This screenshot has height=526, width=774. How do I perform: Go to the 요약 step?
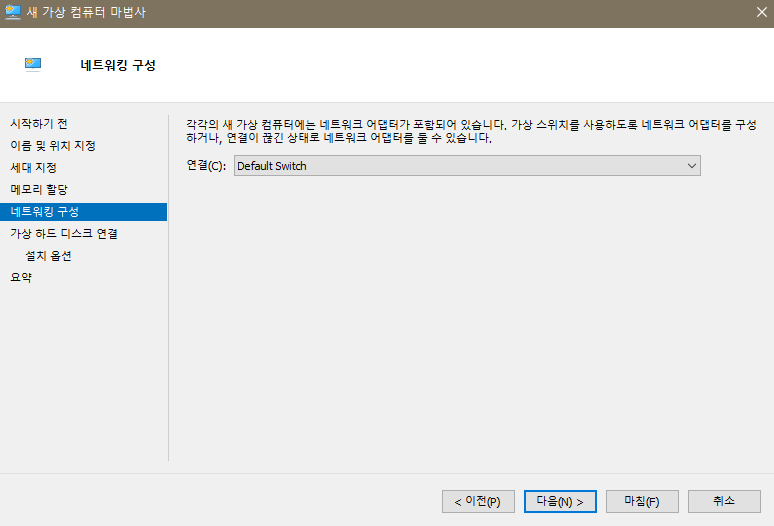coord(21,277)
